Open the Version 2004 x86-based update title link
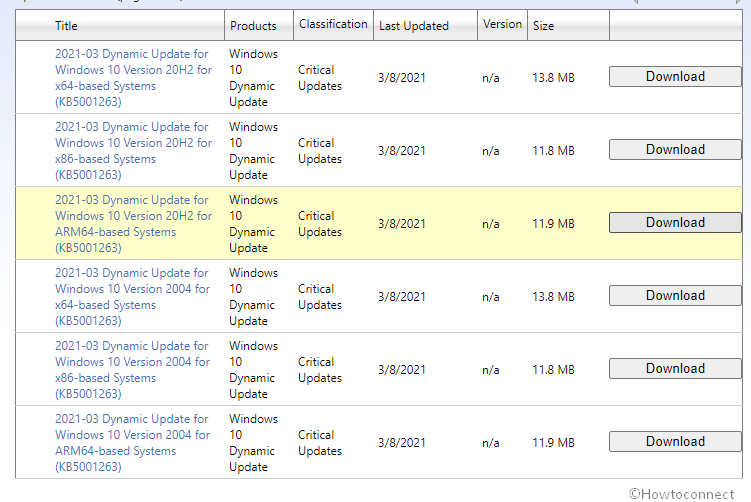 coord(133,370)
